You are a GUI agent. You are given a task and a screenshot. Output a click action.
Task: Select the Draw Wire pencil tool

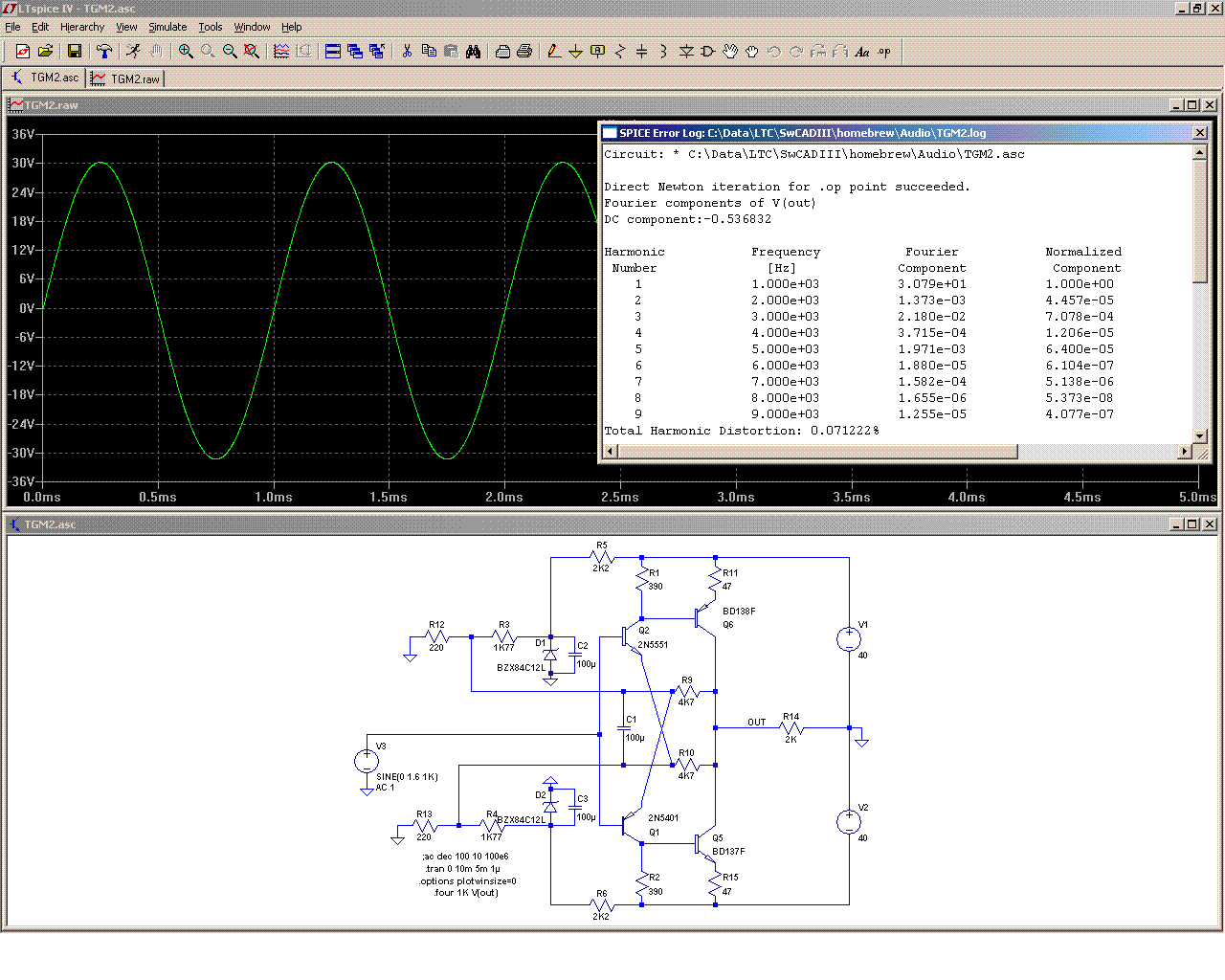[554, 52]
